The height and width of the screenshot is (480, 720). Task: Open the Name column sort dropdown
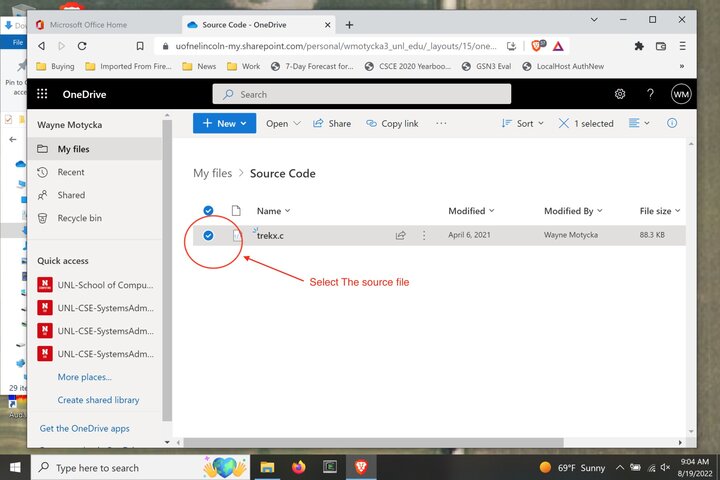click(x=274, y=211)
